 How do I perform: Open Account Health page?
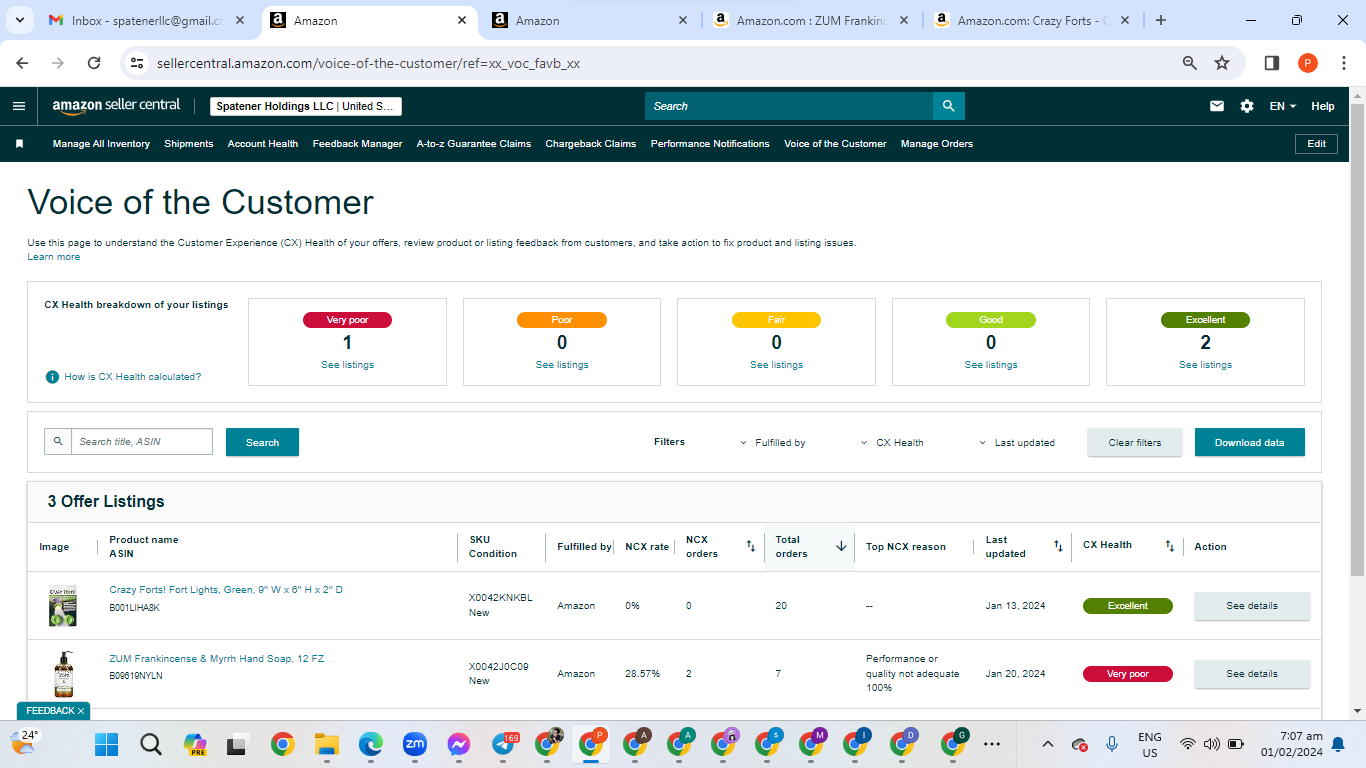tap(263, 144)
